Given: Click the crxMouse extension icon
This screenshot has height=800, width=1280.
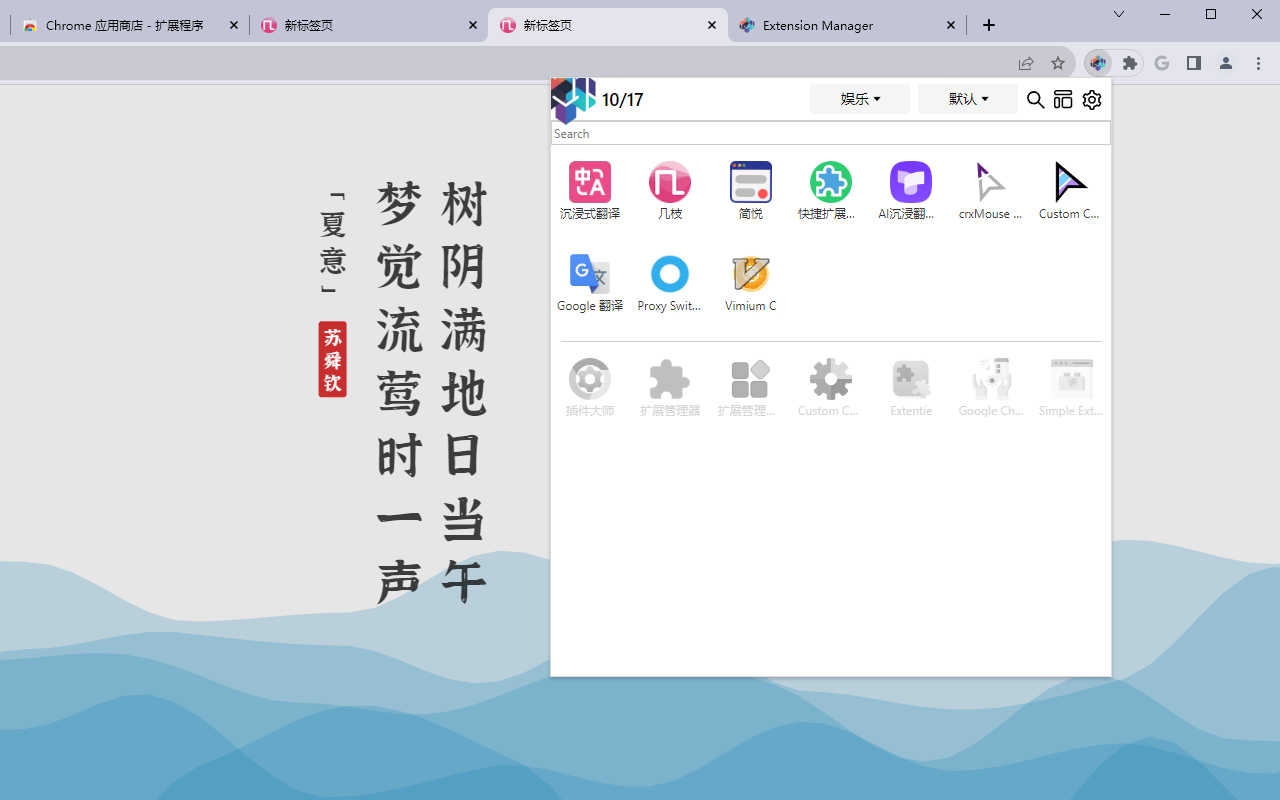Looking at the screenshot, I should 990,183.
